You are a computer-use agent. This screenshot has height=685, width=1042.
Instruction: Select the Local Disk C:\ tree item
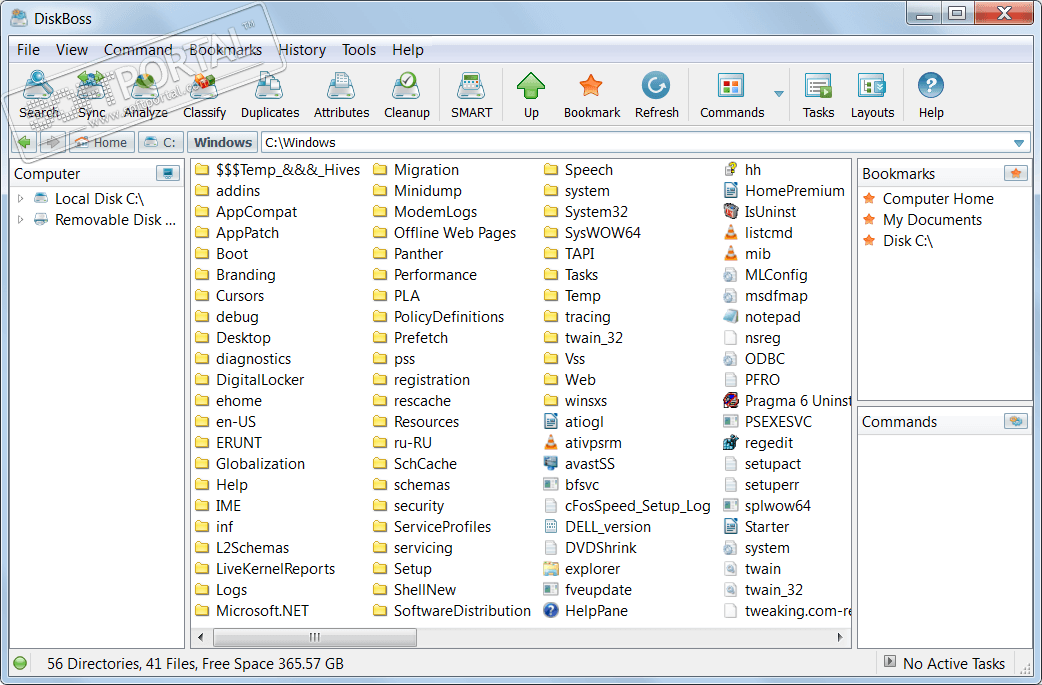[89, 199]
